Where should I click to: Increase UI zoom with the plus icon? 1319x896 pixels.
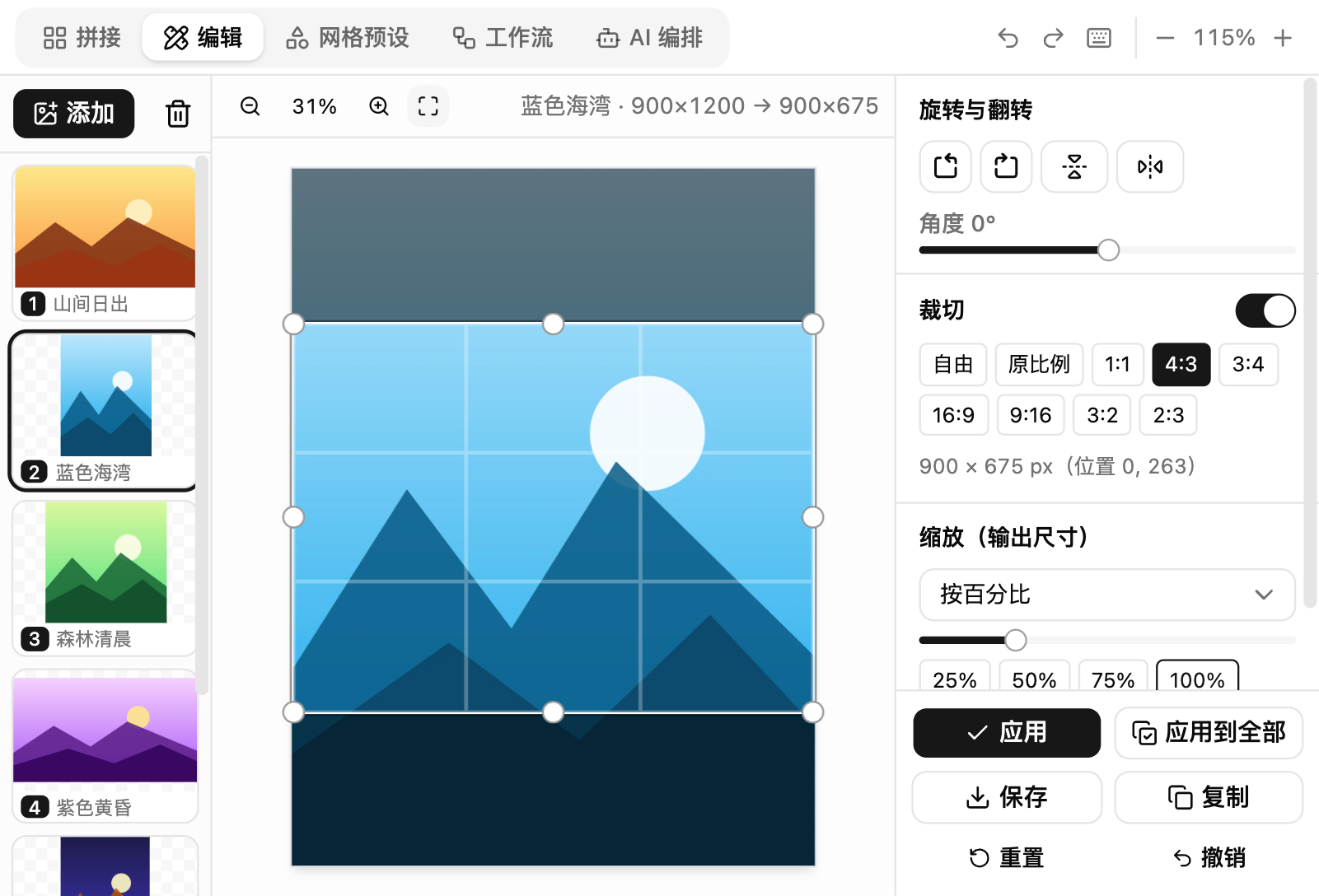click(x=1283, y=38)
